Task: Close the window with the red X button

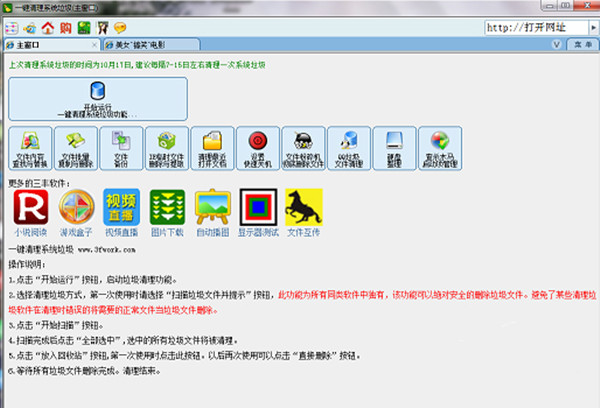Action: click(587, 5)
